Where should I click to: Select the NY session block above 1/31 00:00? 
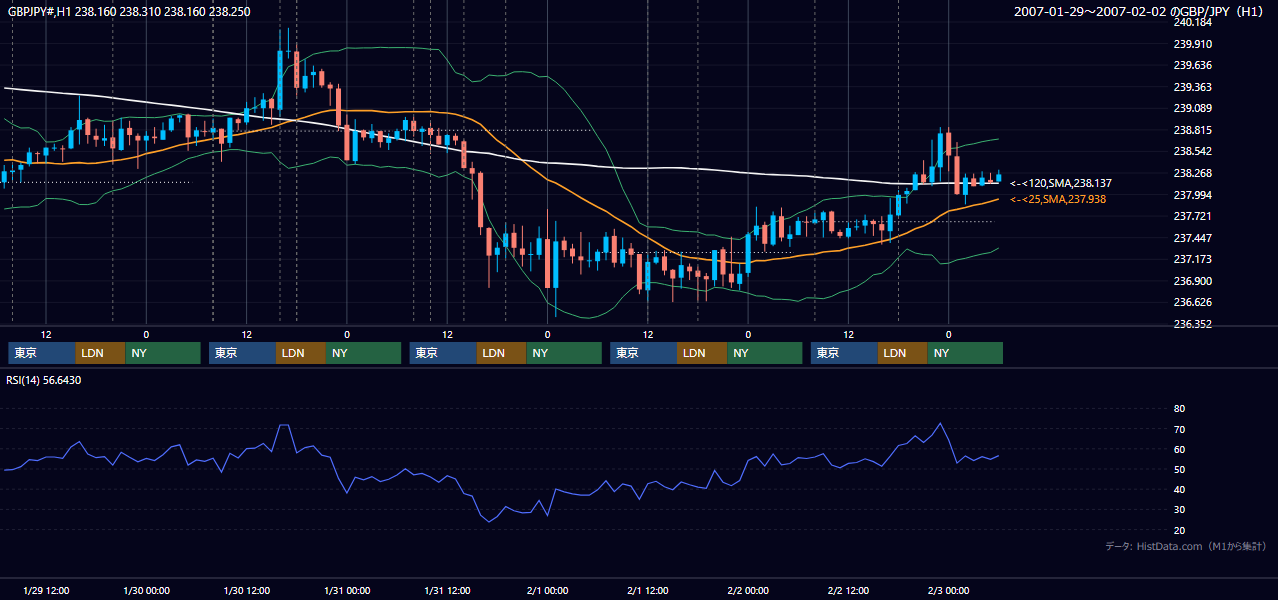click(x=364, y=353)
